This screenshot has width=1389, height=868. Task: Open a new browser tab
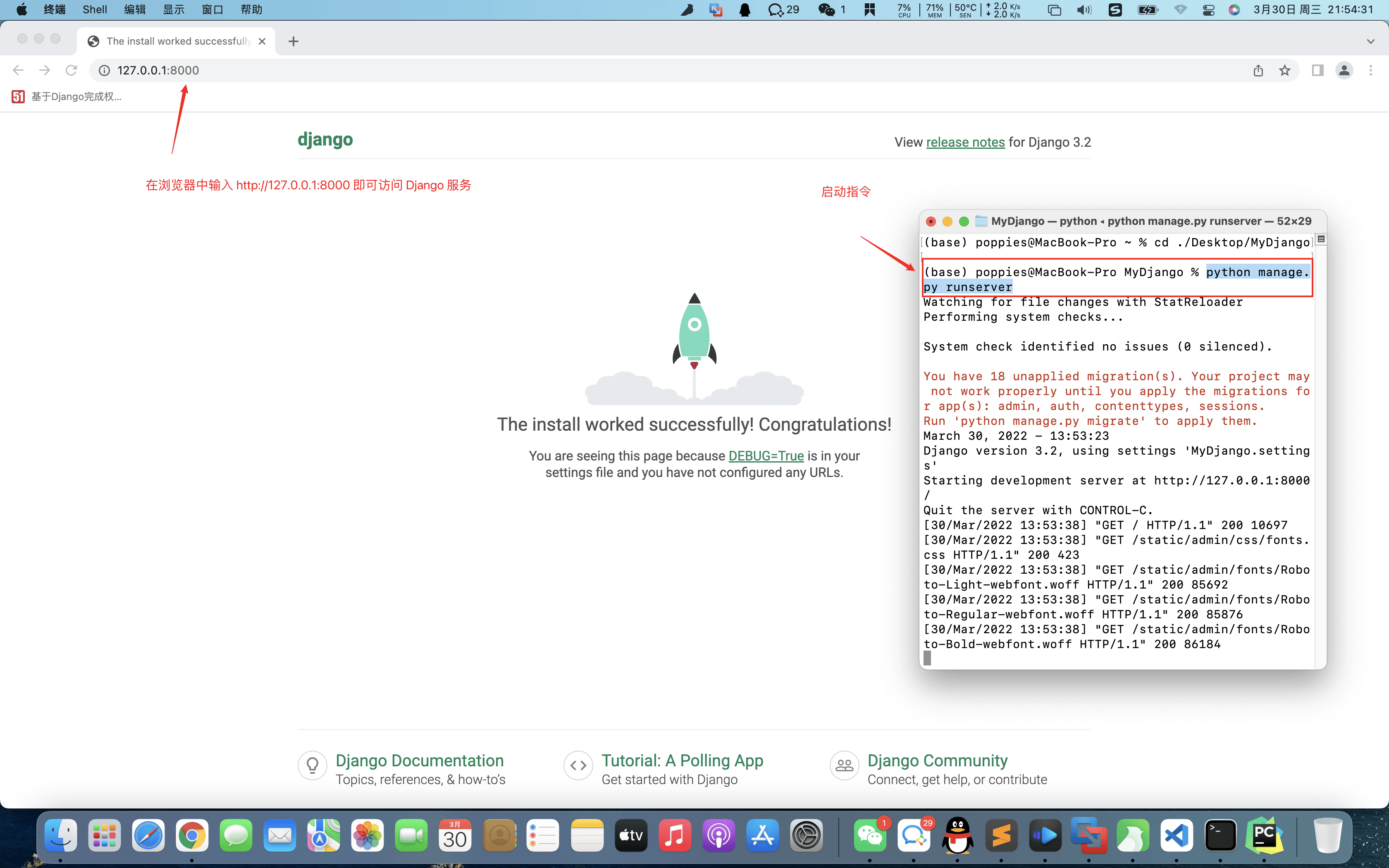(x=293, y=41)
